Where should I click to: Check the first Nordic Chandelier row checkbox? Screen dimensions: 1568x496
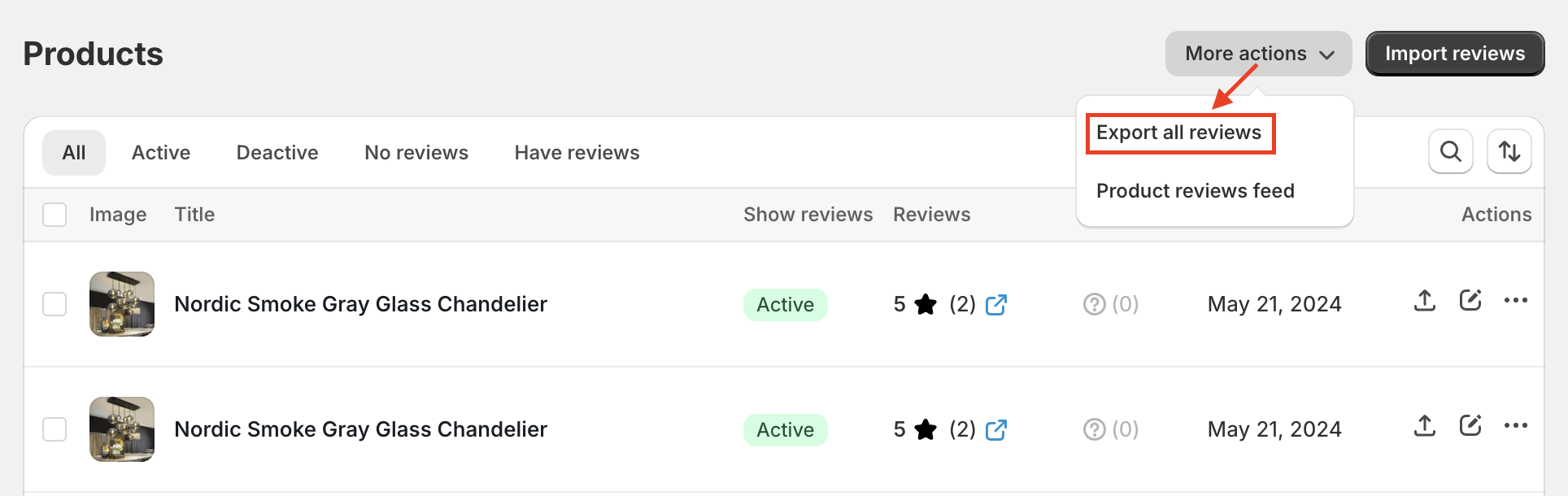click(x=54, y=304)
